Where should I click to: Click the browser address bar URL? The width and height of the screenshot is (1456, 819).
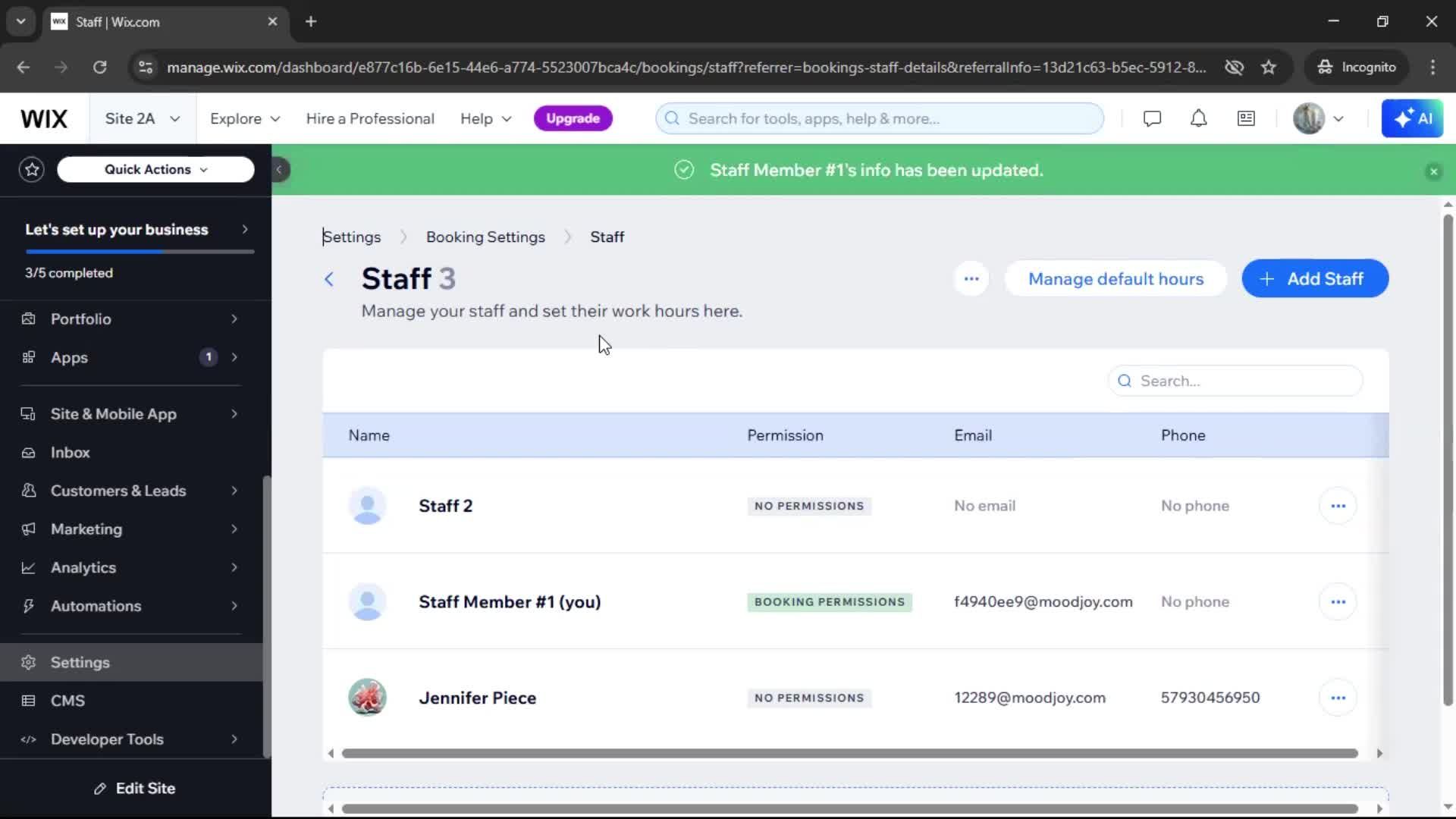(686, 67)
